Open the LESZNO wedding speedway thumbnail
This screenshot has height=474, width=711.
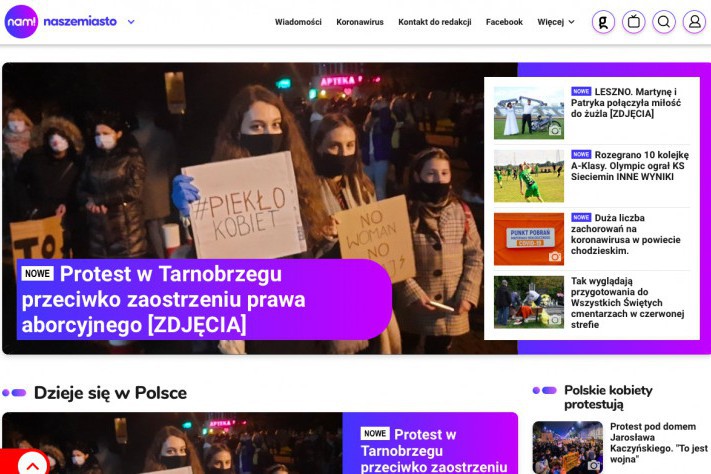(529, 112)
